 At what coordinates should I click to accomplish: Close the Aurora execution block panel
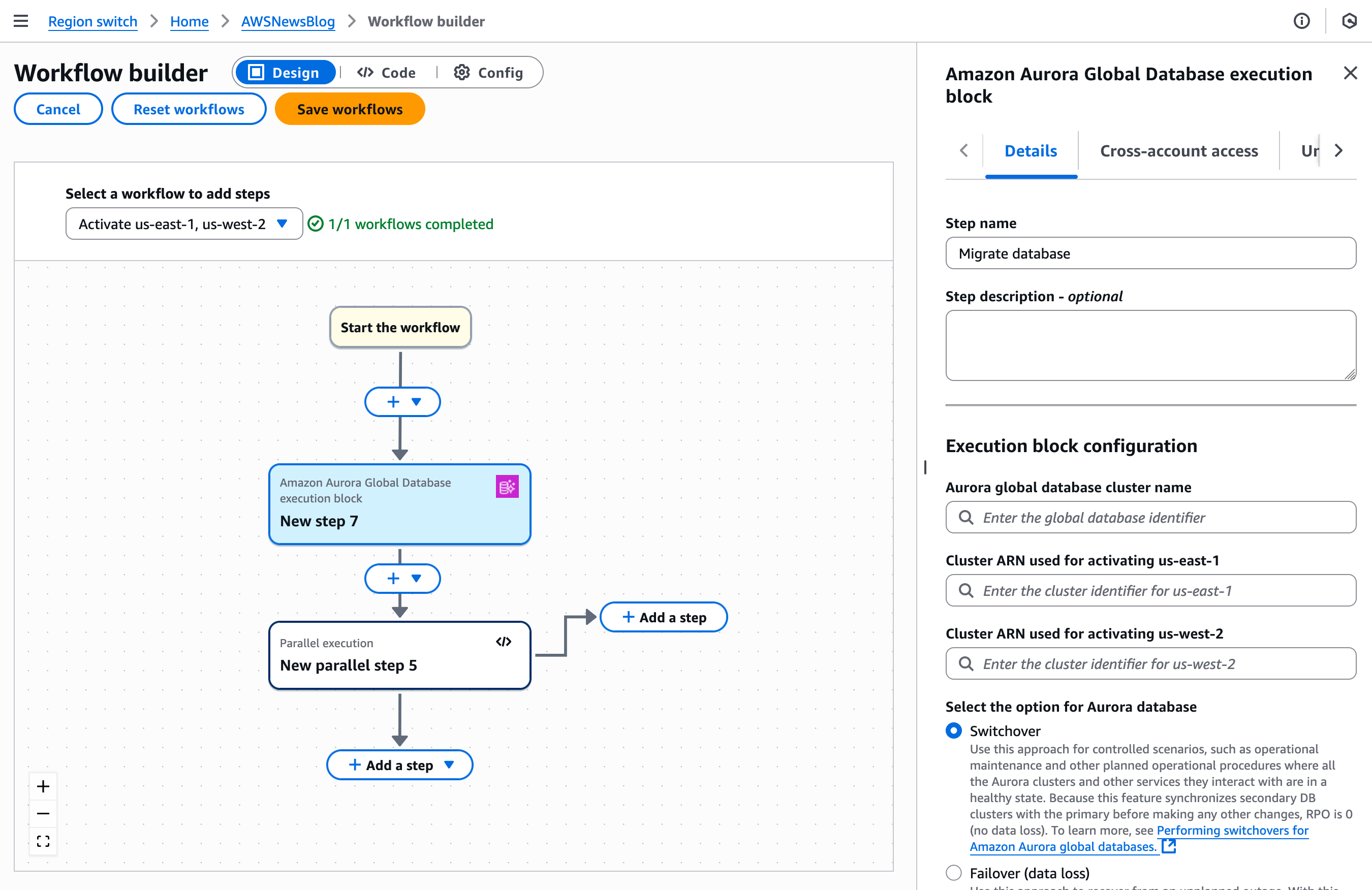[x=1350, y=73]
